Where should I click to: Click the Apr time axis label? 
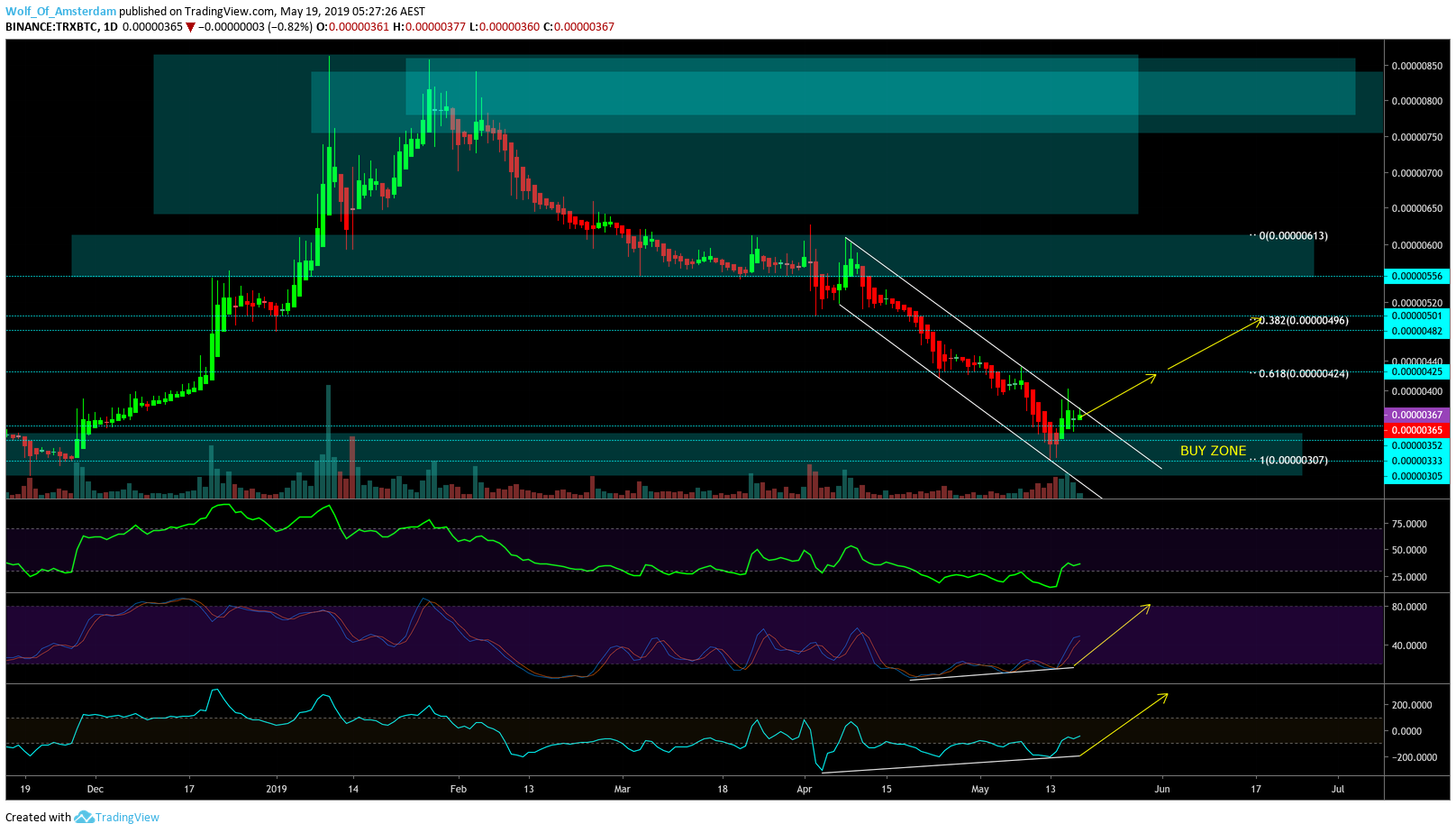pyautogui.click(x=805, y=789)
